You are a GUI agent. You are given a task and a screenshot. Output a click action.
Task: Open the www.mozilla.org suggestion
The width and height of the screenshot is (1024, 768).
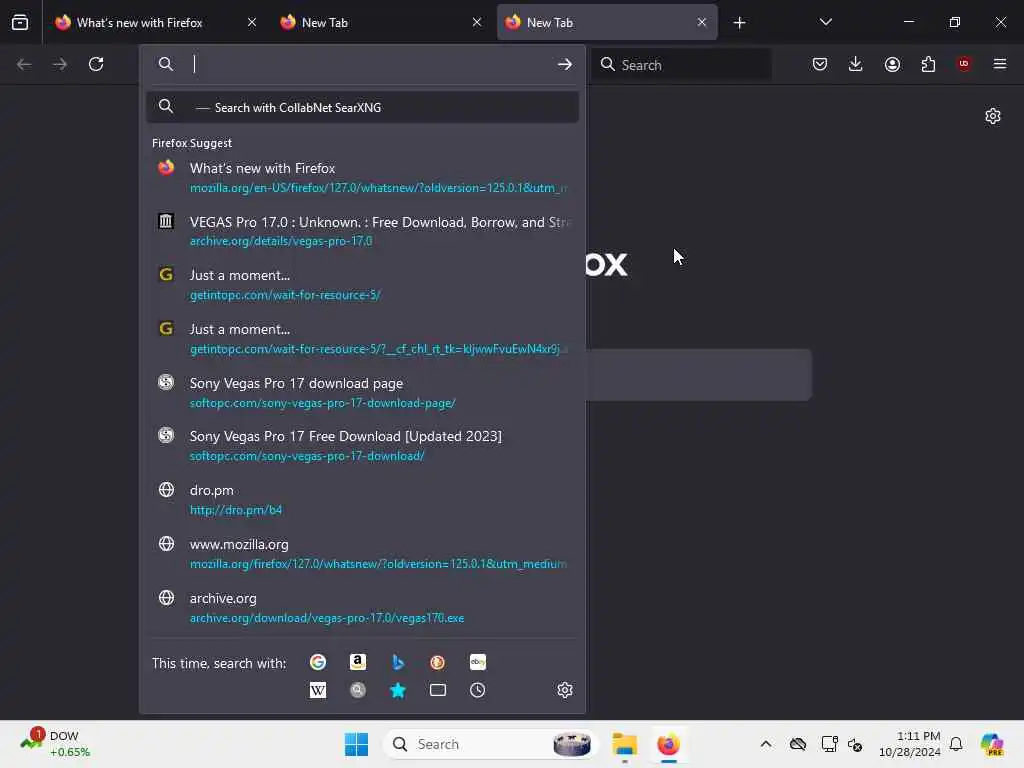tap(362, 554)
